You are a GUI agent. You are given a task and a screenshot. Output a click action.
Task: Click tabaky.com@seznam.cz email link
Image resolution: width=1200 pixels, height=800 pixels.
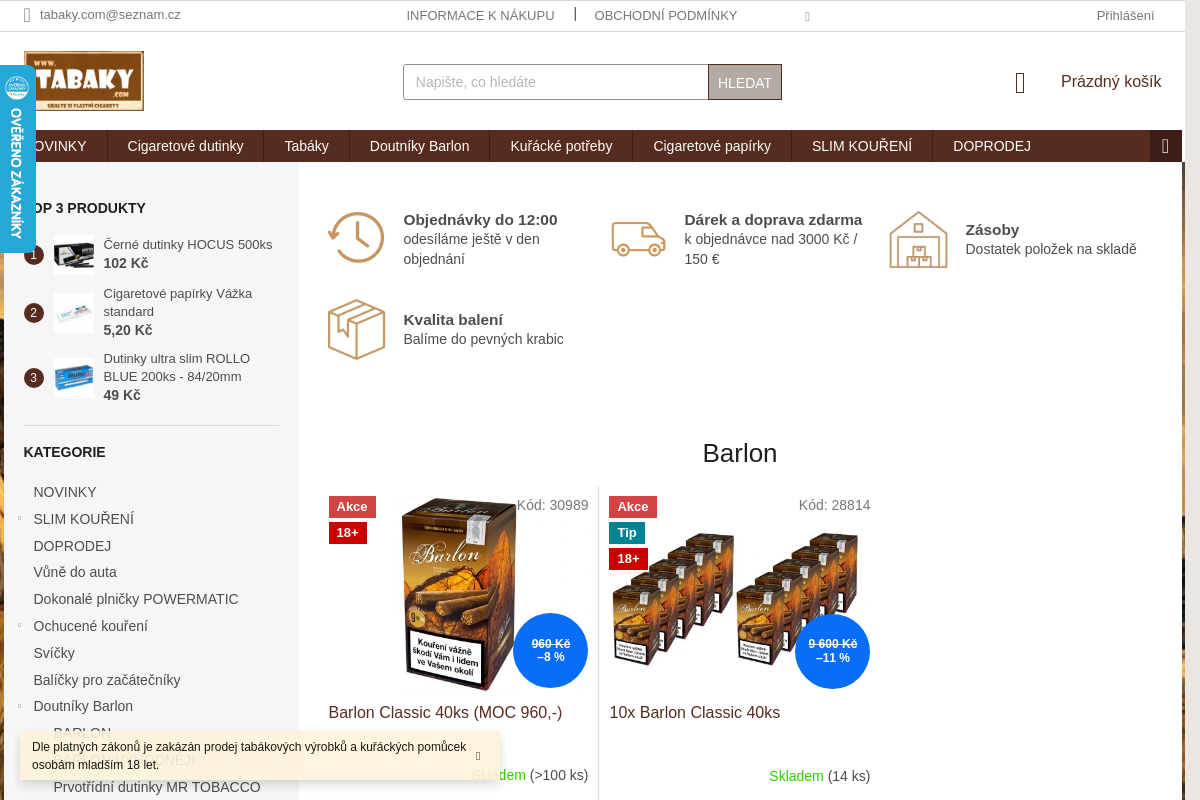[x=110, y=15]
